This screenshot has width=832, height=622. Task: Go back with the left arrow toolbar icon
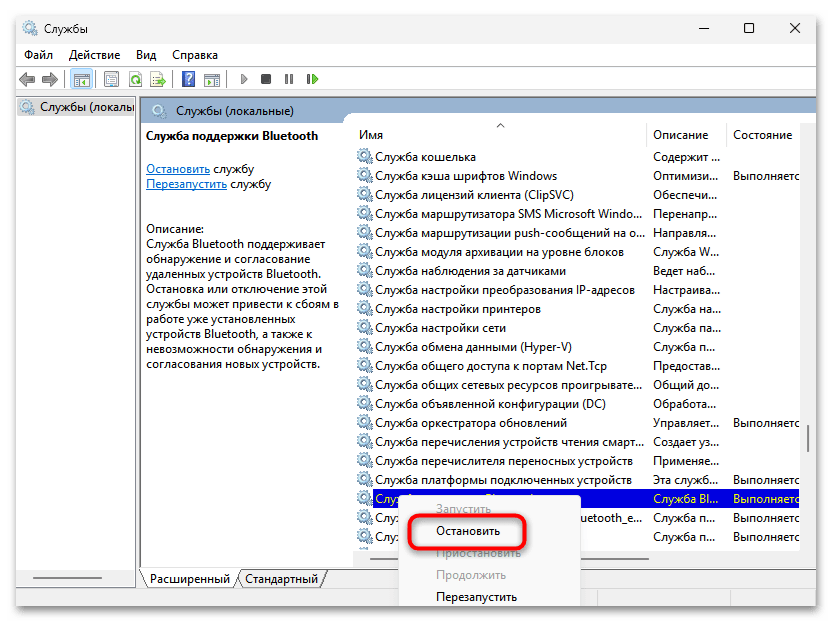coord(27,80)
